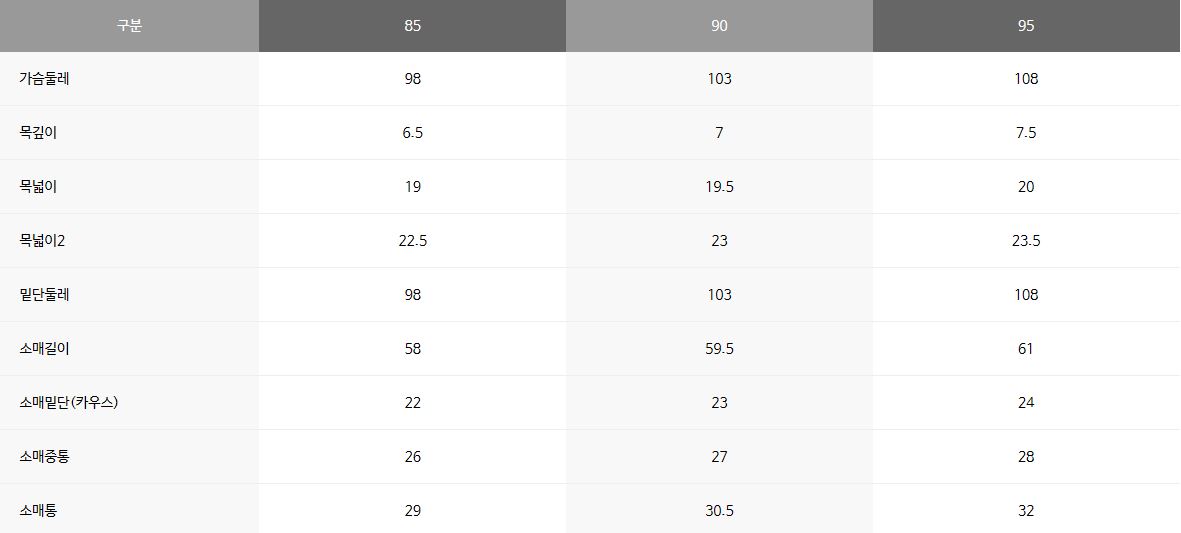Viewport: 1181px width, 533px height.
Task: Click the 목깊이 row label
Action: 38,133
